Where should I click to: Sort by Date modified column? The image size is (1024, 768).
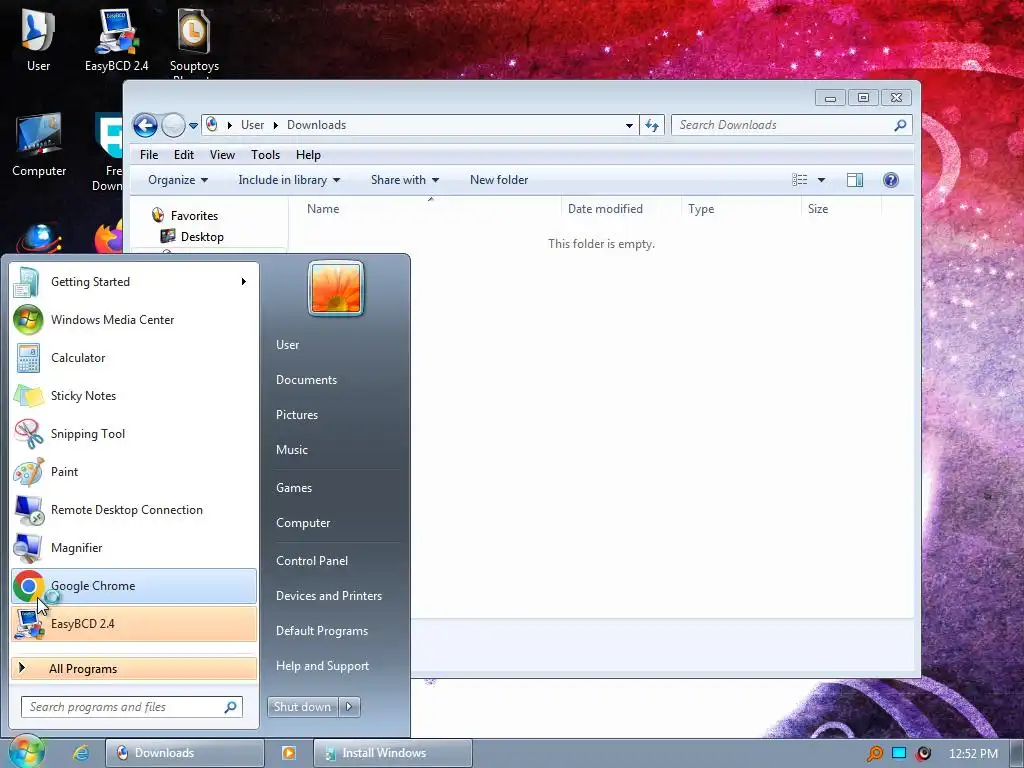click(x=620, y=209)
